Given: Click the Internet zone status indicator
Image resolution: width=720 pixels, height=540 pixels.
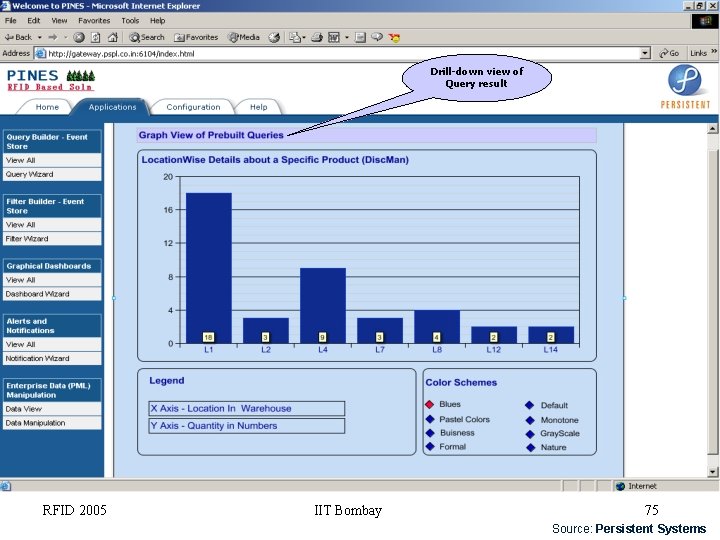Looking at the screenshot, I should pyautogui.click(x=636, y=486).
